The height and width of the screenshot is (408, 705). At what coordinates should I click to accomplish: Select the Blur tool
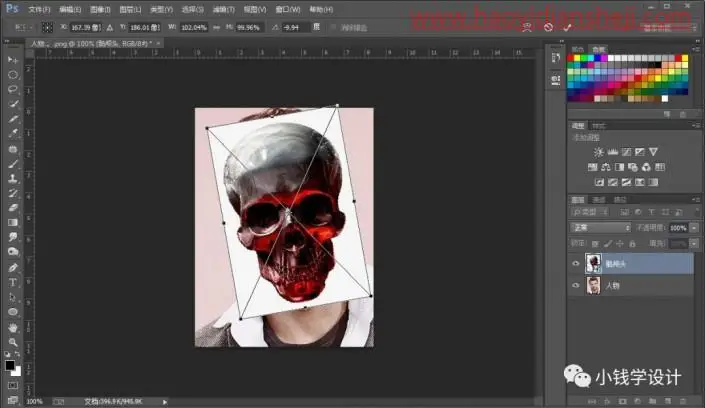(x=13, y=237)
